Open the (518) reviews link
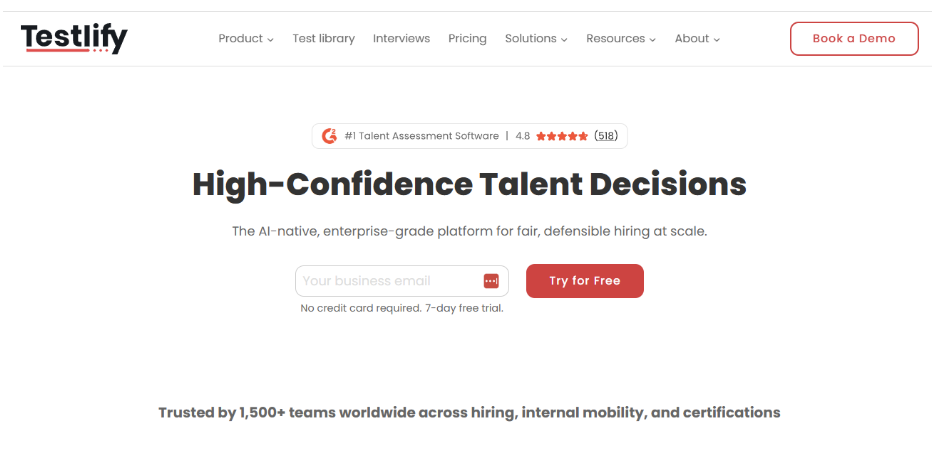This screenshot has width=932, height=450. click(605, 136)
